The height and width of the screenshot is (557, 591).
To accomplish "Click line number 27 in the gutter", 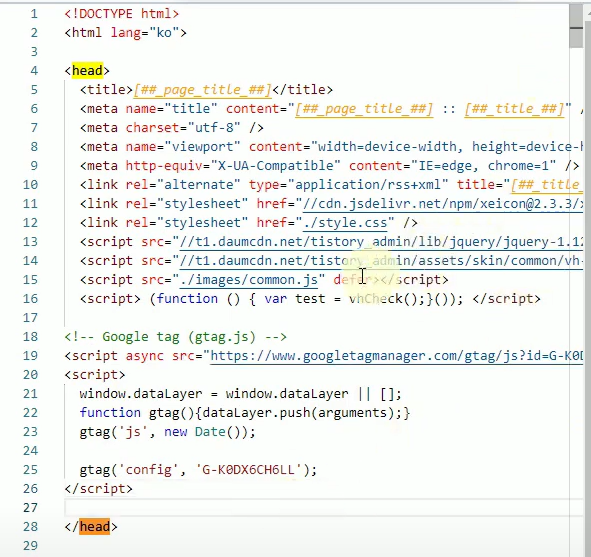I will point(30,508).
